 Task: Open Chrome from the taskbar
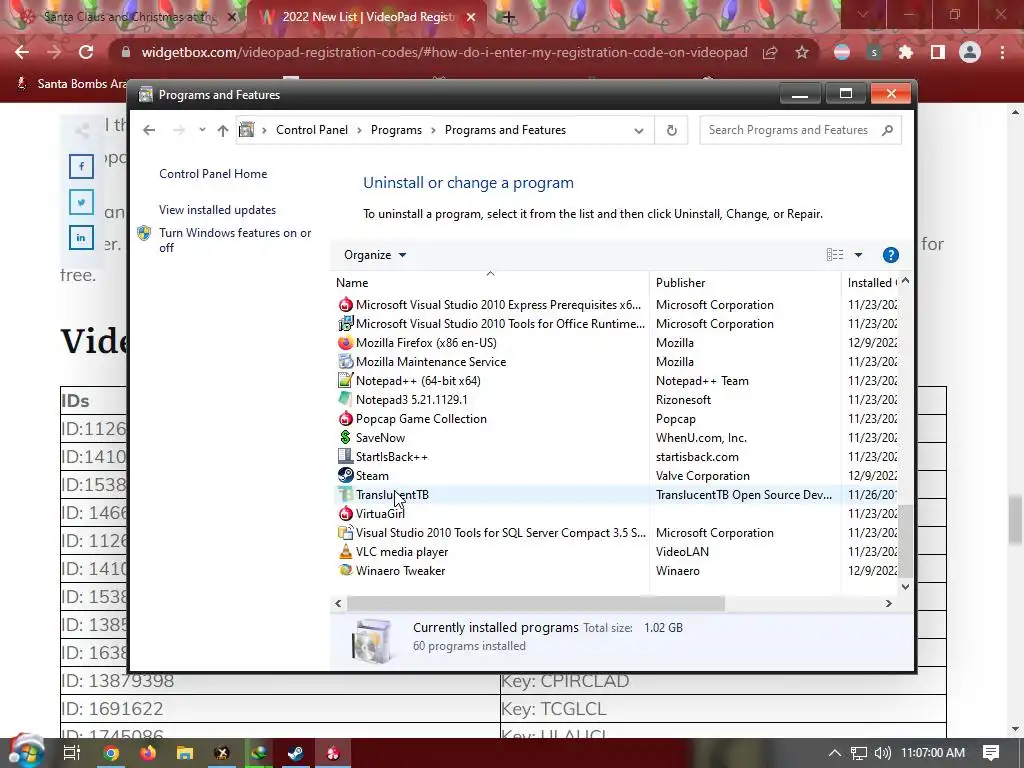[112, 754]
